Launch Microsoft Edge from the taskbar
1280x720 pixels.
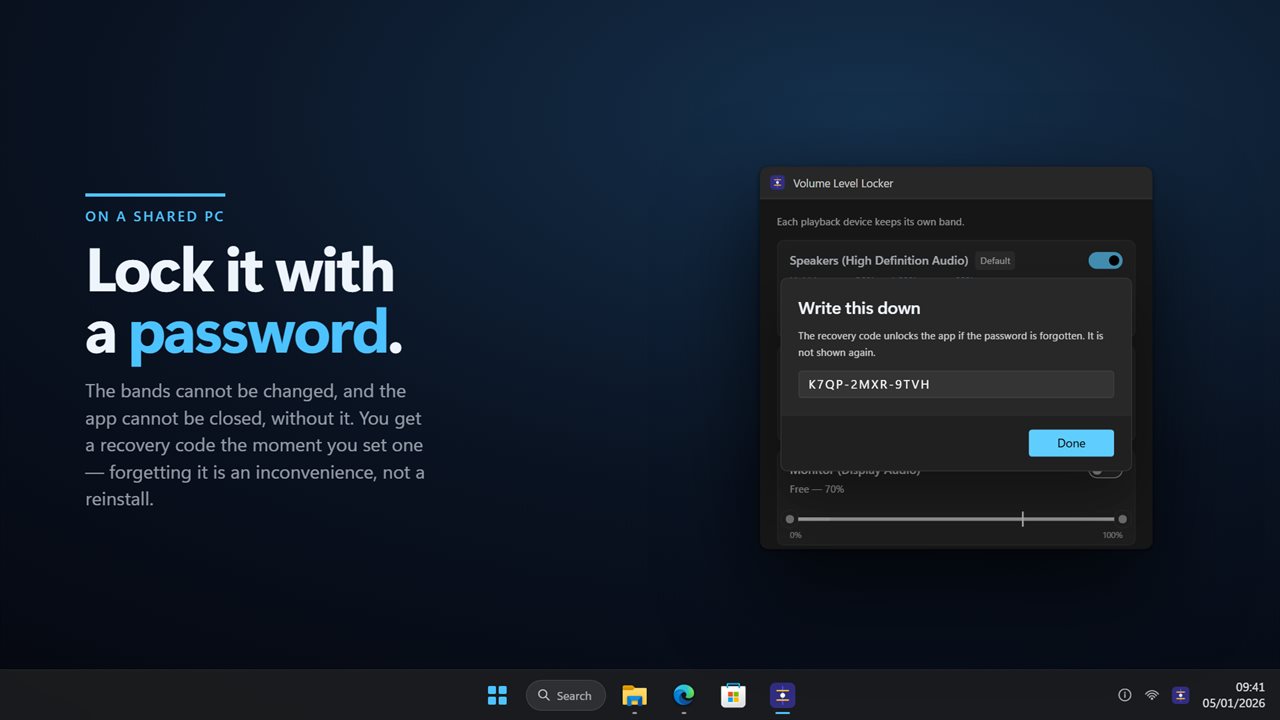tap(684, 695)
